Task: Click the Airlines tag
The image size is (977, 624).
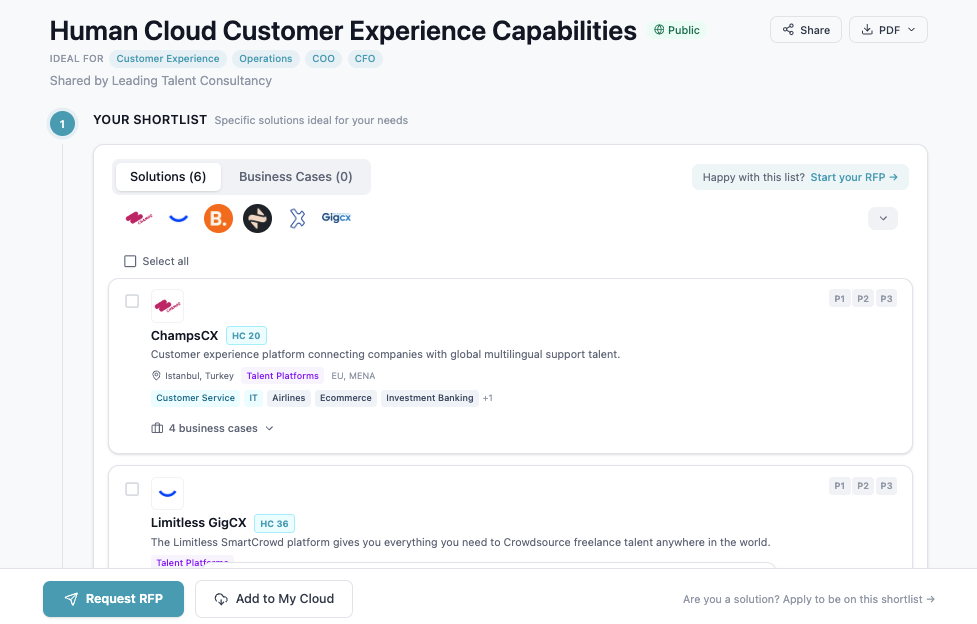Action: click(x=288, y=398)
